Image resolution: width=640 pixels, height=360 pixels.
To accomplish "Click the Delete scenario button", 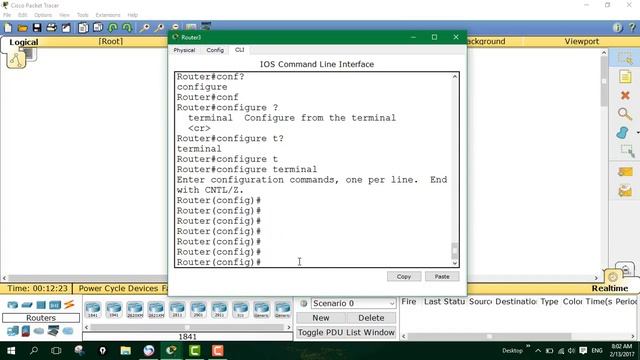I will pos(371,318).
